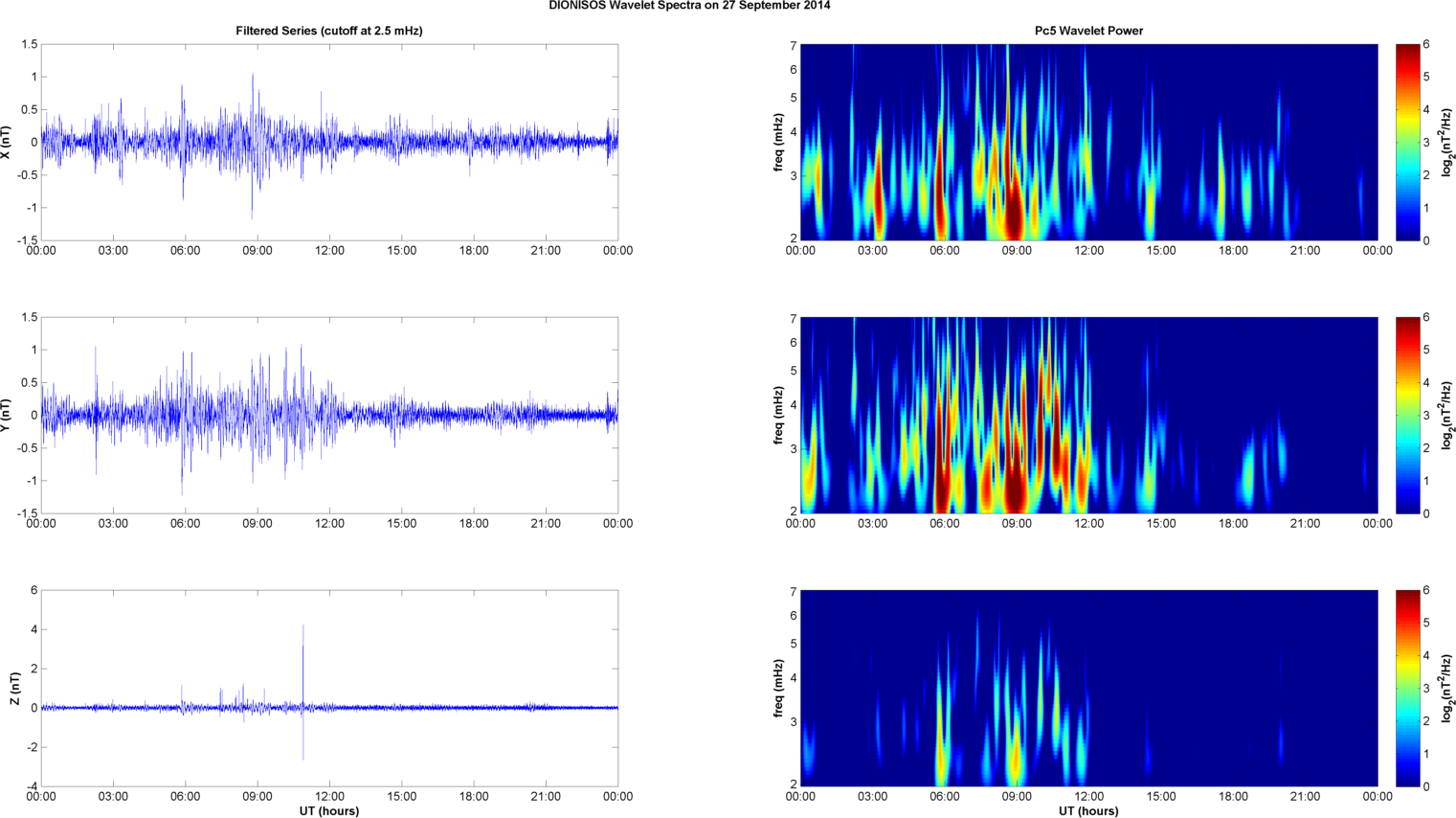
Task: Click 'freq (mHz)' label of the bottom spectrogram
Action: tap(779, 688)
